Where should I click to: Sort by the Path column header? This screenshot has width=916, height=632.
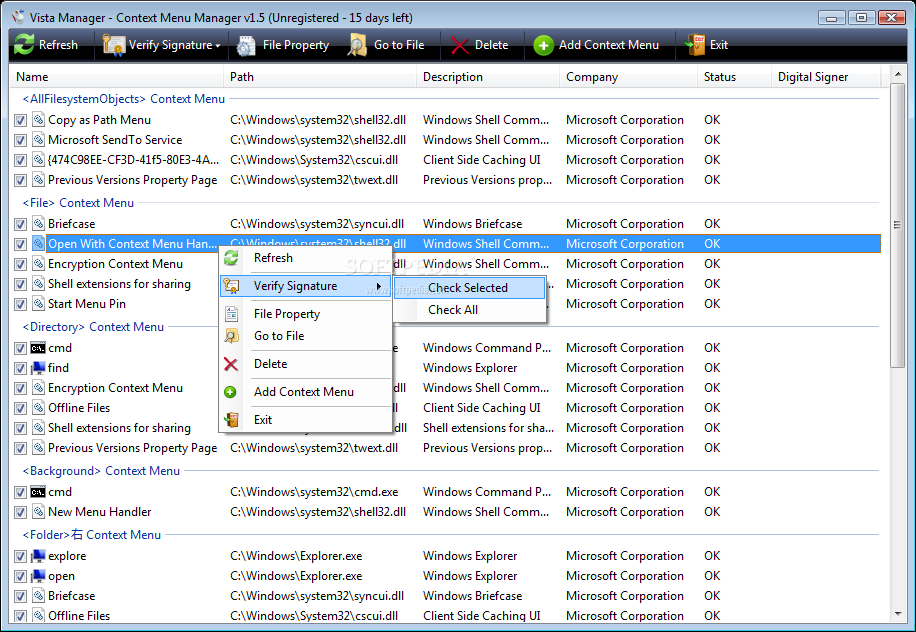[x=320, y=77]
